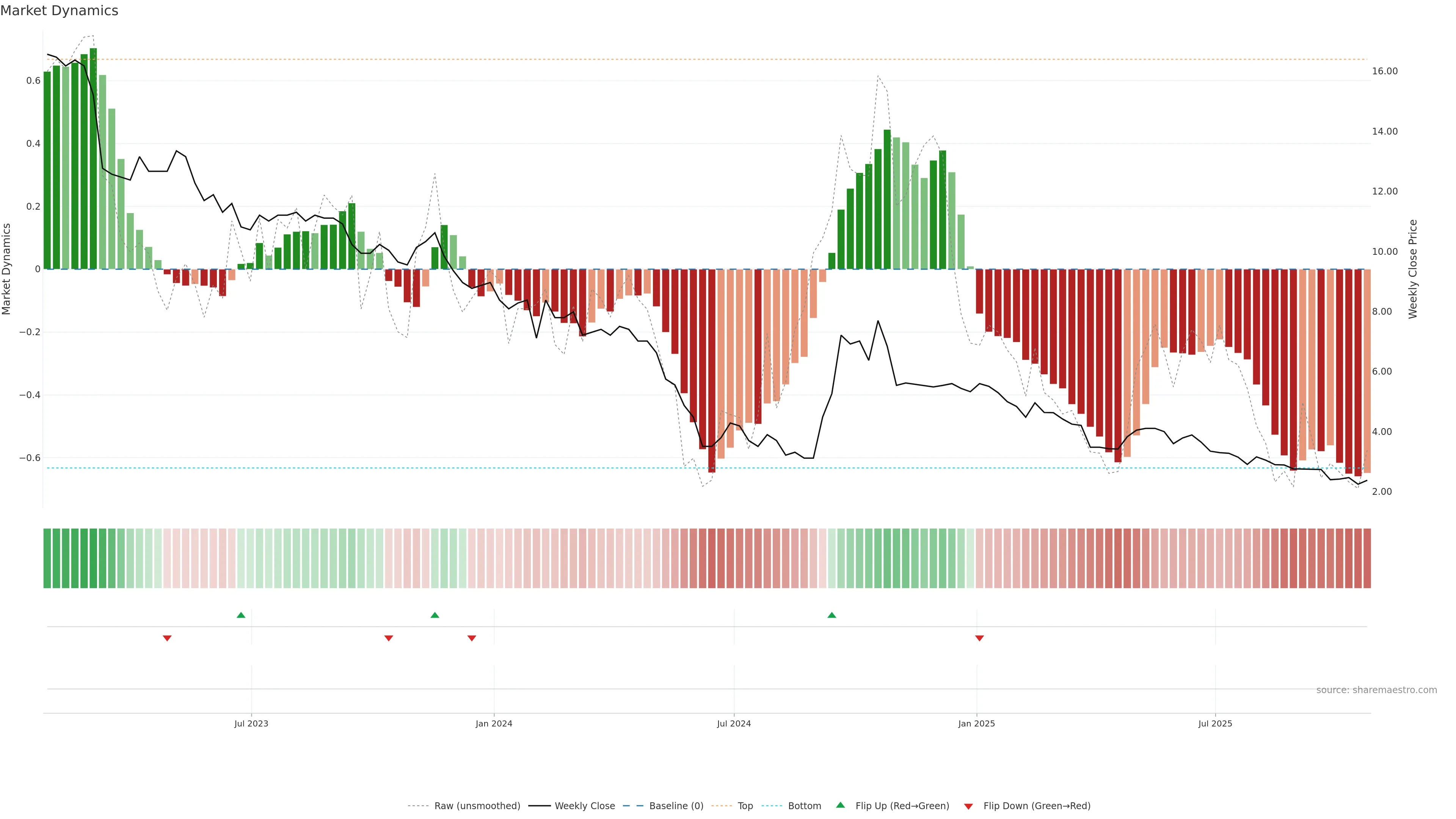Click the Jul 2025 axis label
The height and width of the screenshot is (819, 1456).
pyautogui.click(x=1215, y=723)
